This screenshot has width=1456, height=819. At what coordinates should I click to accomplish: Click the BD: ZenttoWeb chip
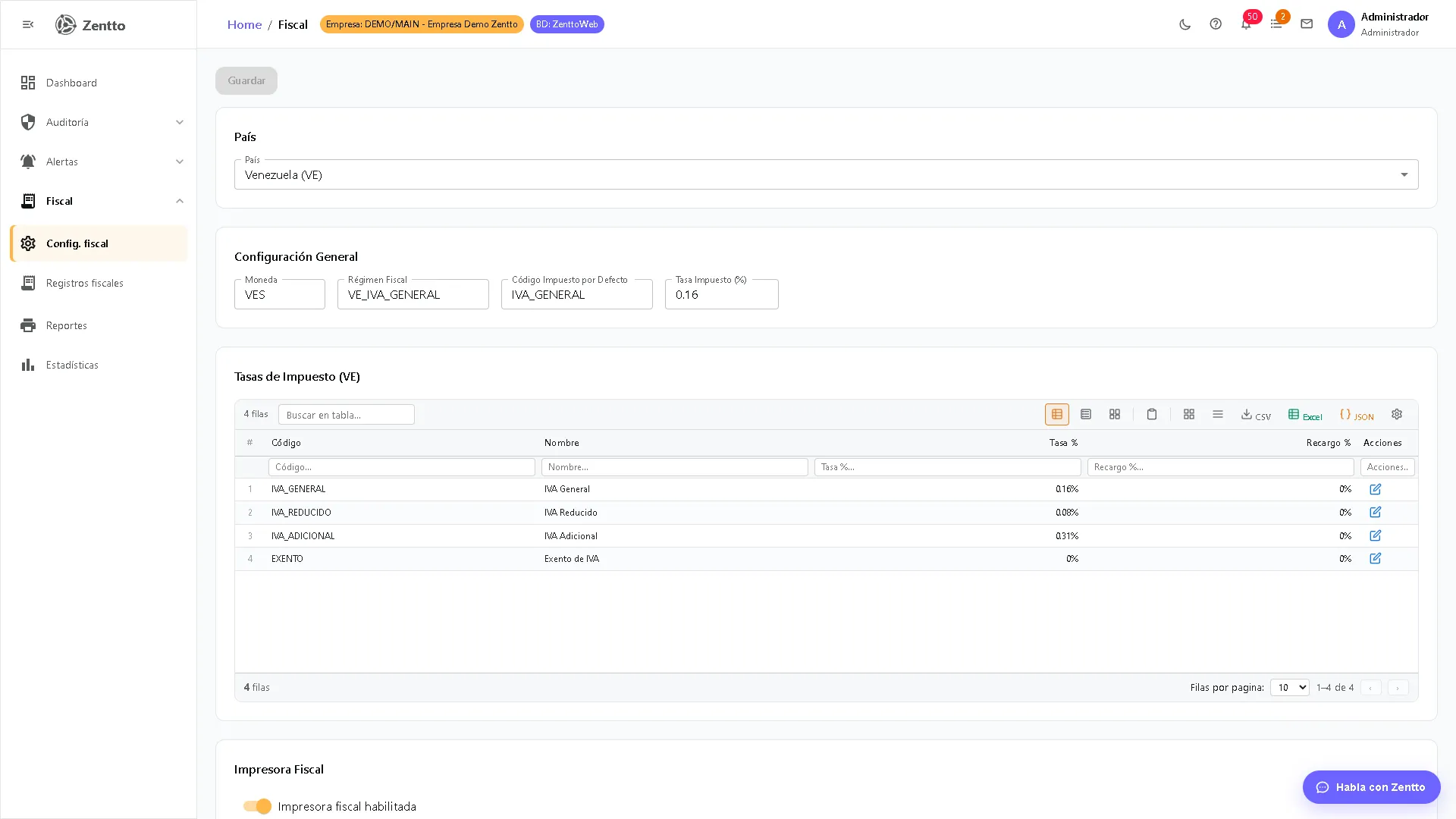coord(566,24)
